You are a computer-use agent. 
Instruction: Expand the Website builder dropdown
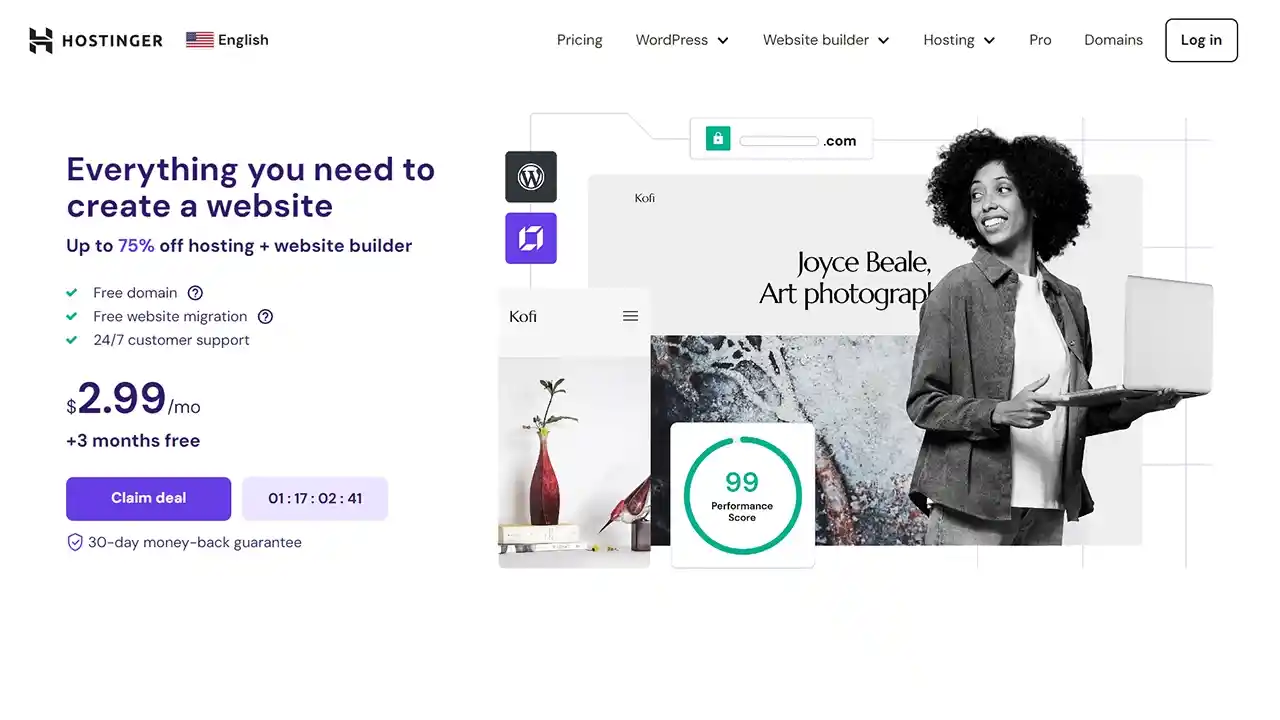pos(826,40)
